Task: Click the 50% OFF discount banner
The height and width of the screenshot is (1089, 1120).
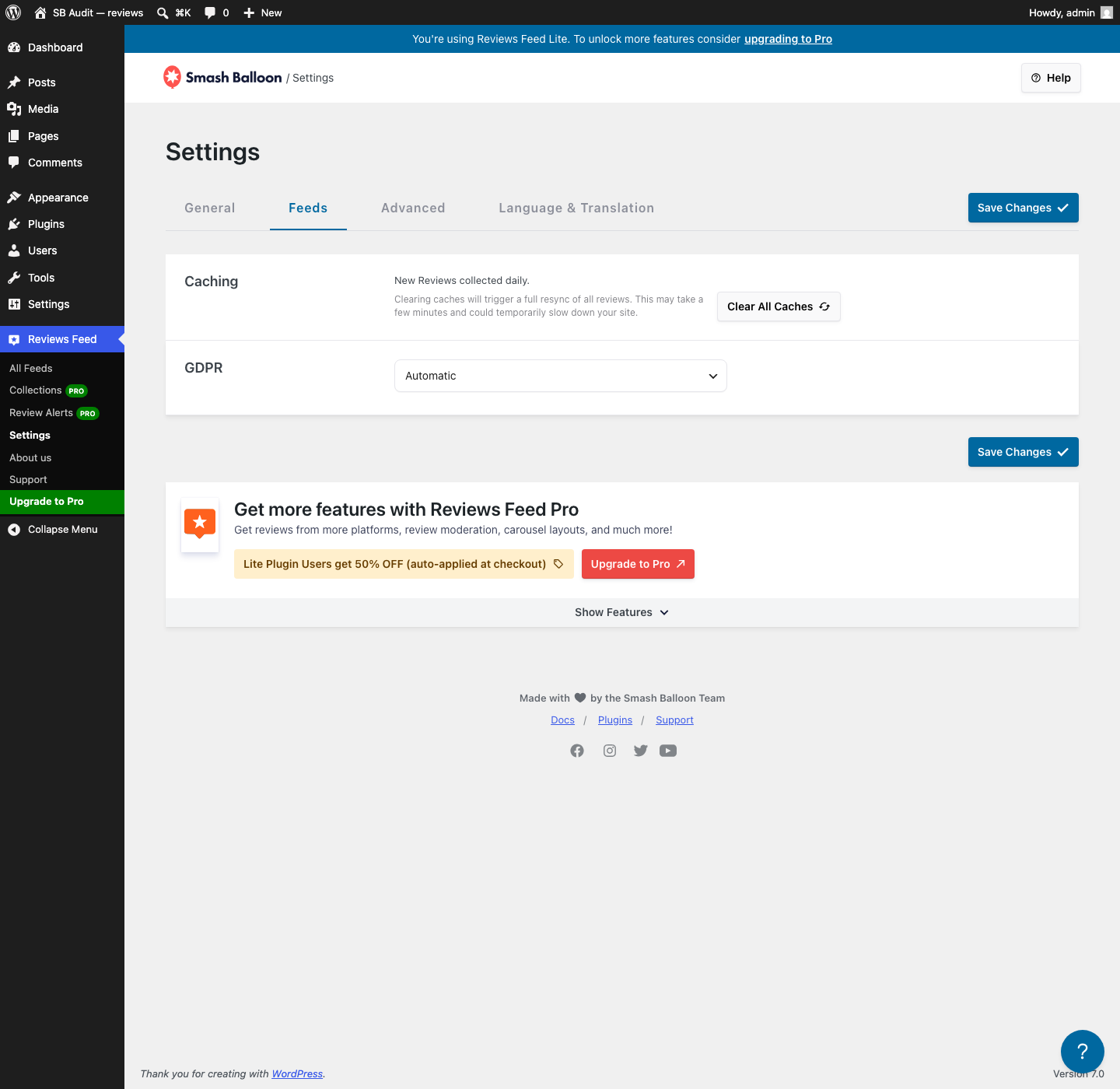Action: (404, 564)
